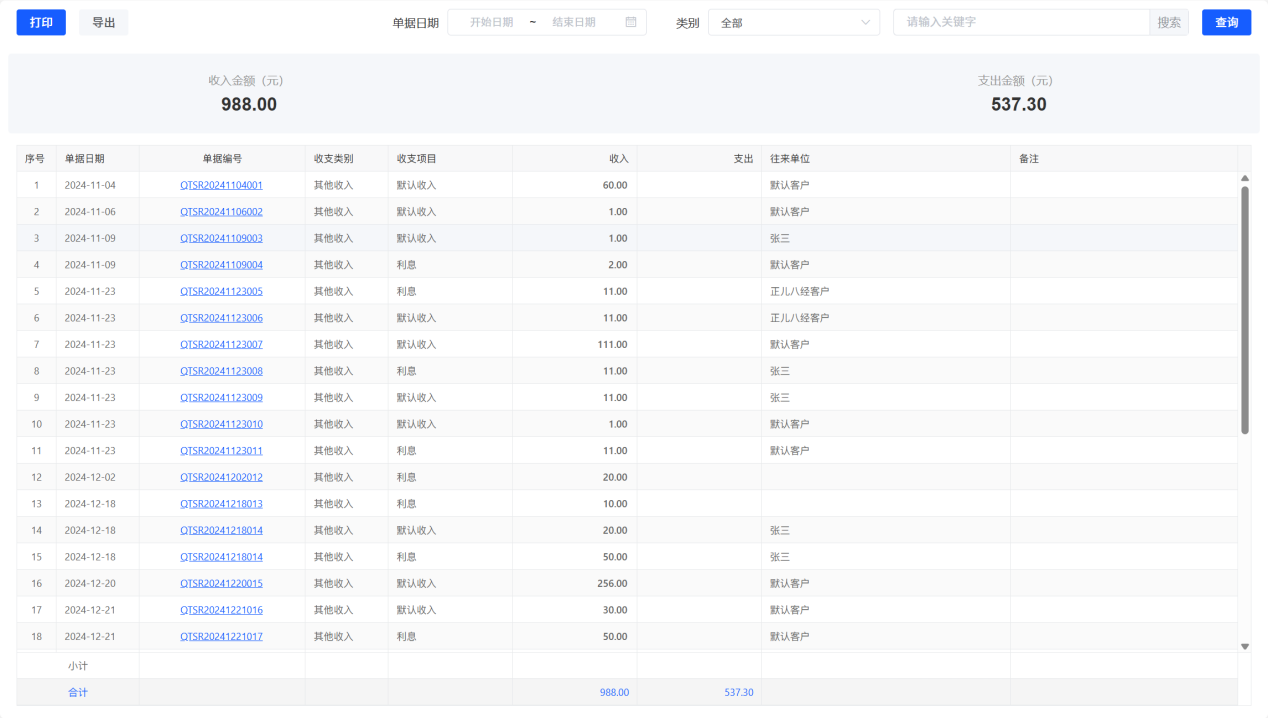This screenshot has width=1268, height=718.
Task: Click the blue 打印 button
Action: tap(41, 22)
